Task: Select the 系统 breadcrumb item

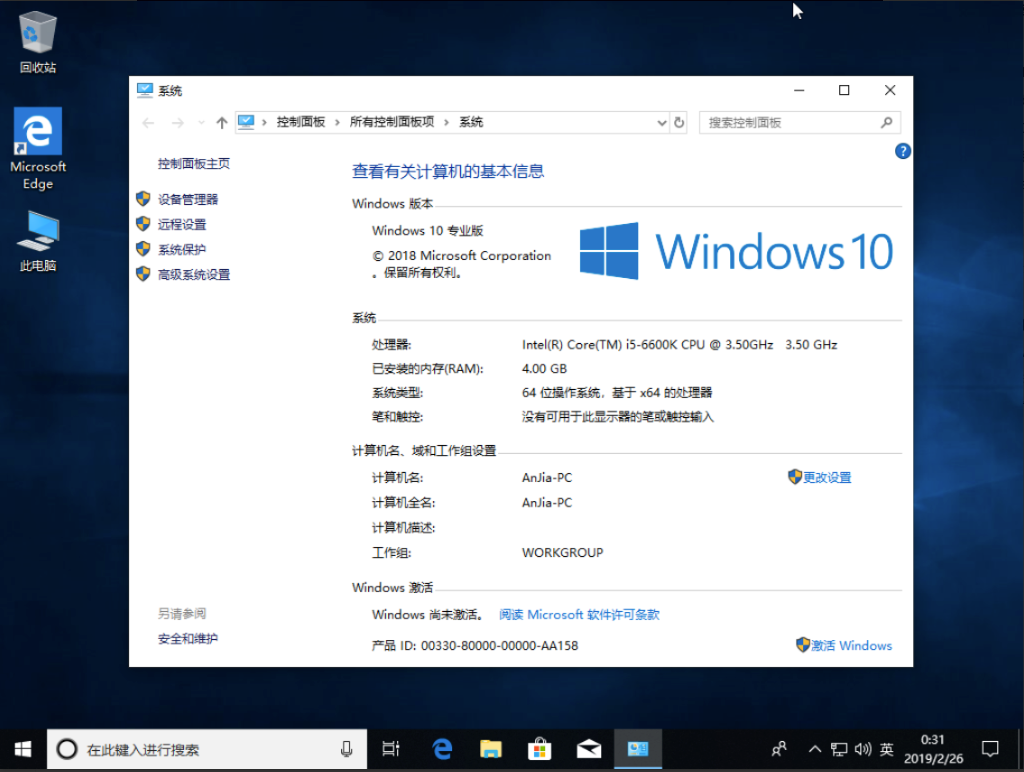Action: [471, 122]
